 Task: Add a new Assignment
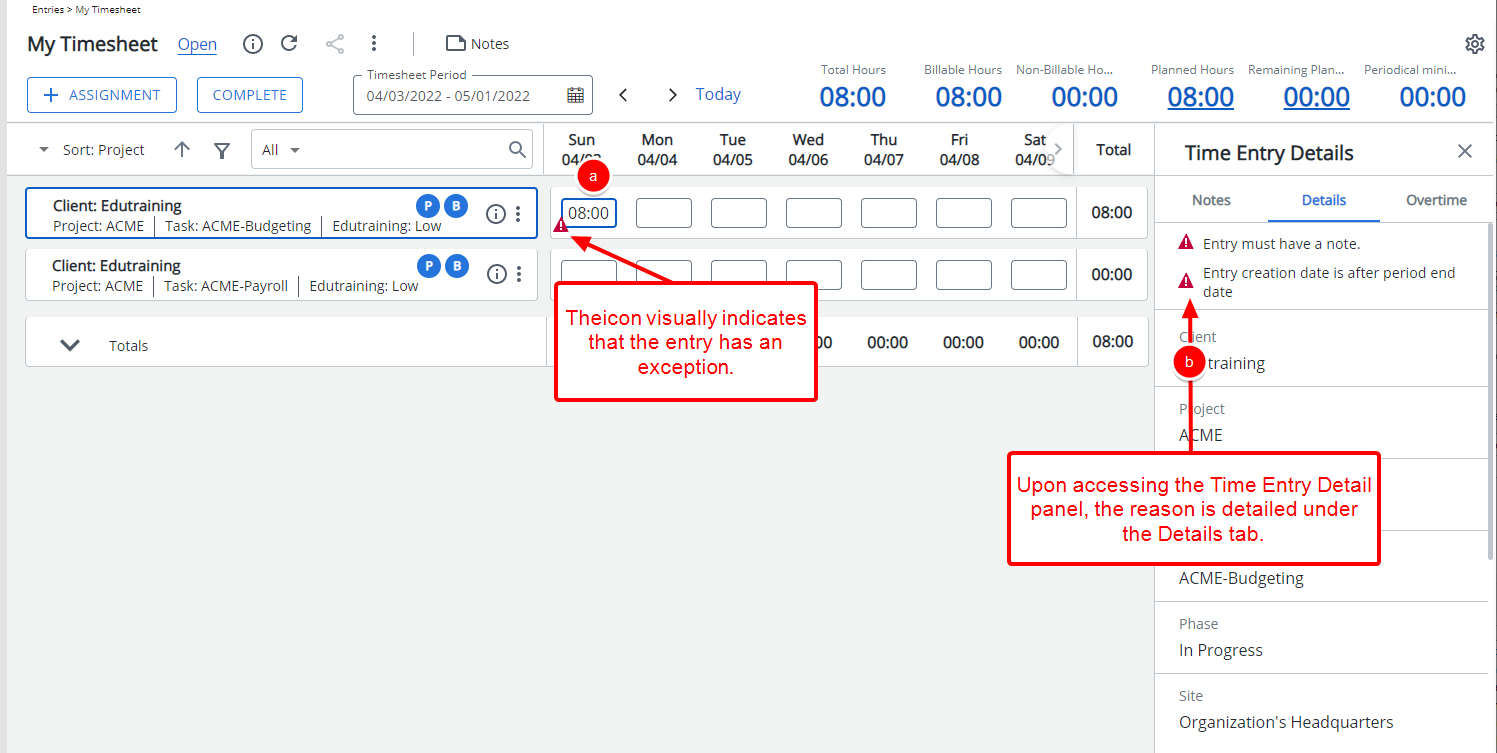[x=102, y=95]
